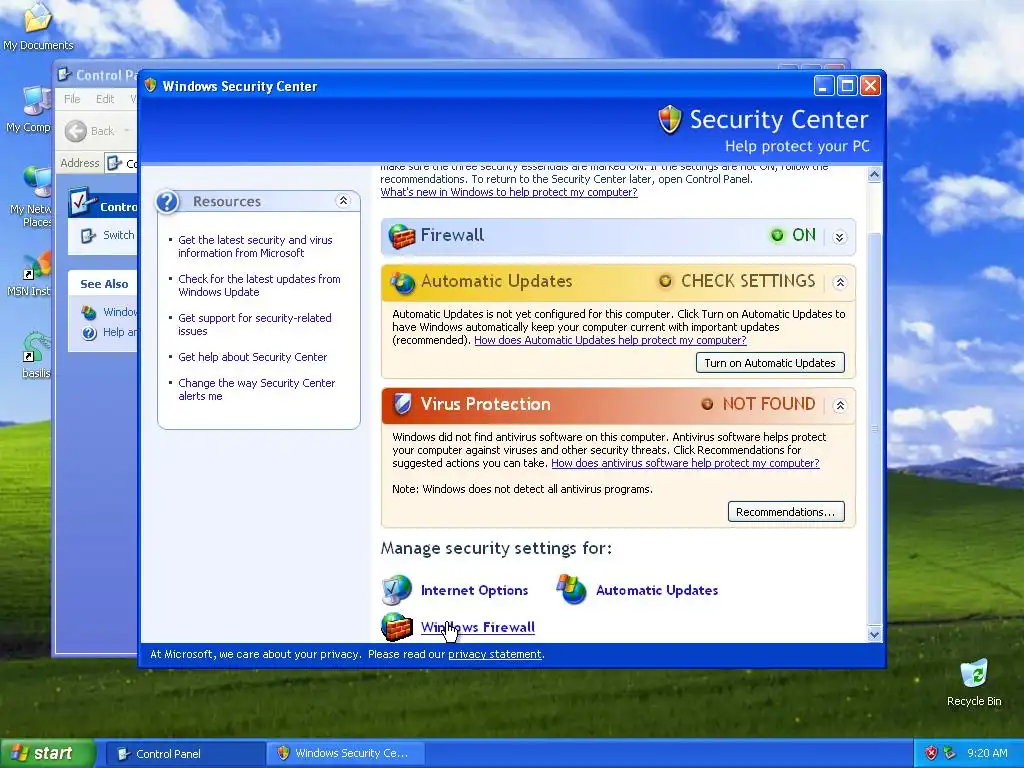1024x768 pixels.
Task: Switch to Control Panel taskbar button
Action: click(x=185, y=754)
